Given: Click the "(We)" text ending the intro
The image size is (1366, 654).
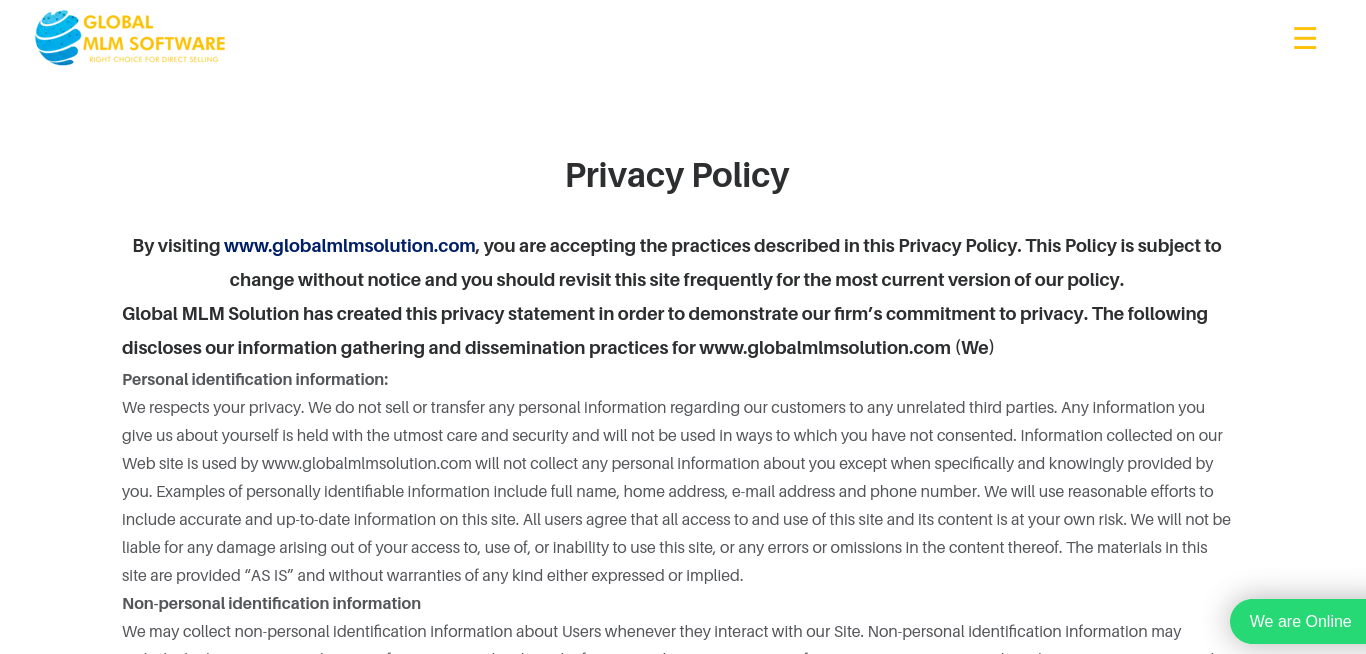Looking at the screenshot, I should coord(975,348).
